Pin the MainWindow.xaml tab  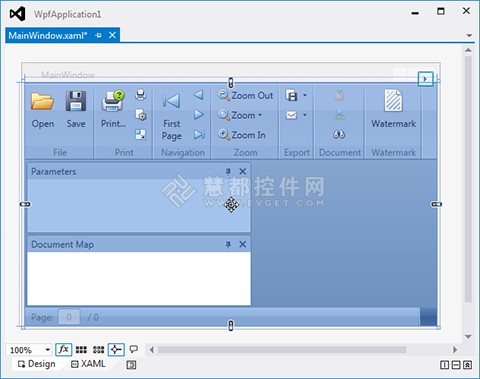(x=98, y=35)
